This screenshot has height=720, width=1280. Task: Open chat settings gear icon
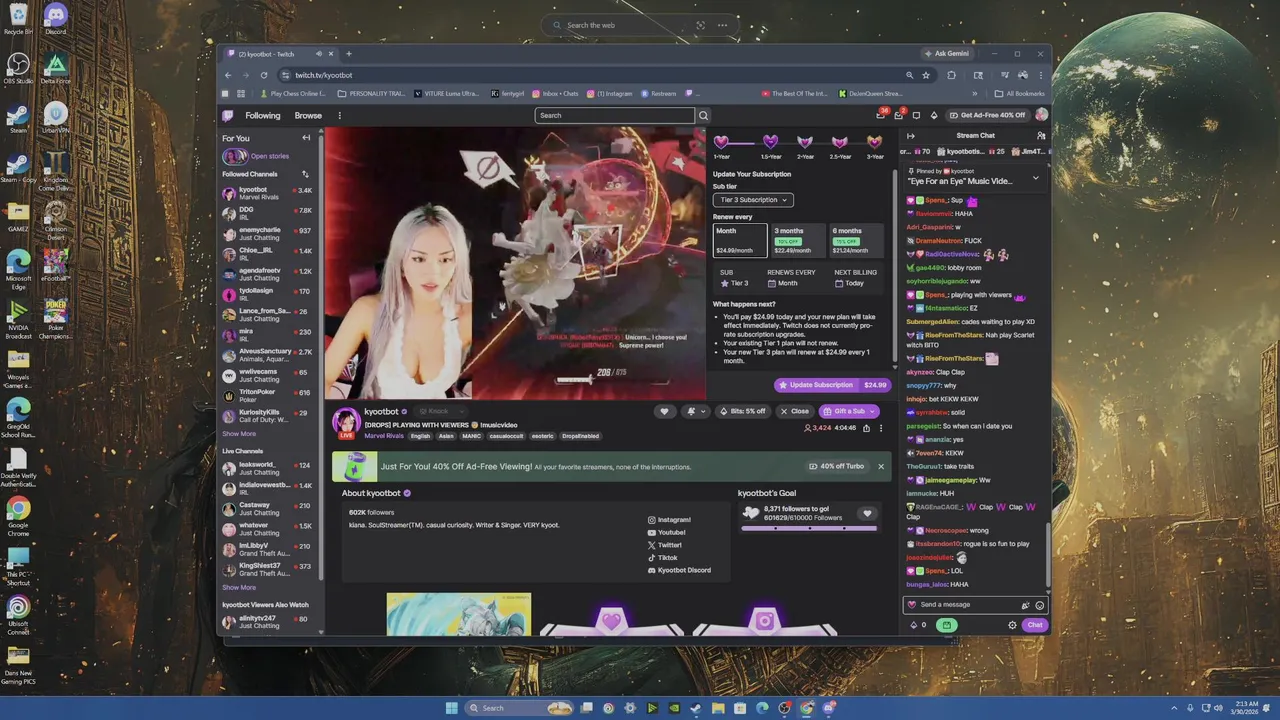1012,625
